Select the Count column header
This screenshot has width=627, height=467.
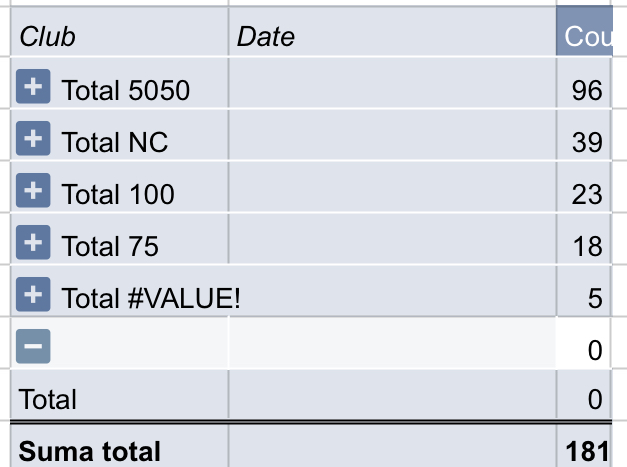click(x=584, y=31)
